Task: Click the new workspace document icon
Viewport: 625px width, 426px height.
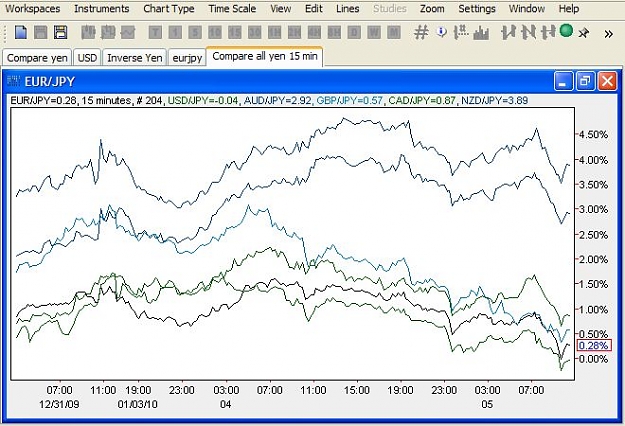Action: coord(21,32)
